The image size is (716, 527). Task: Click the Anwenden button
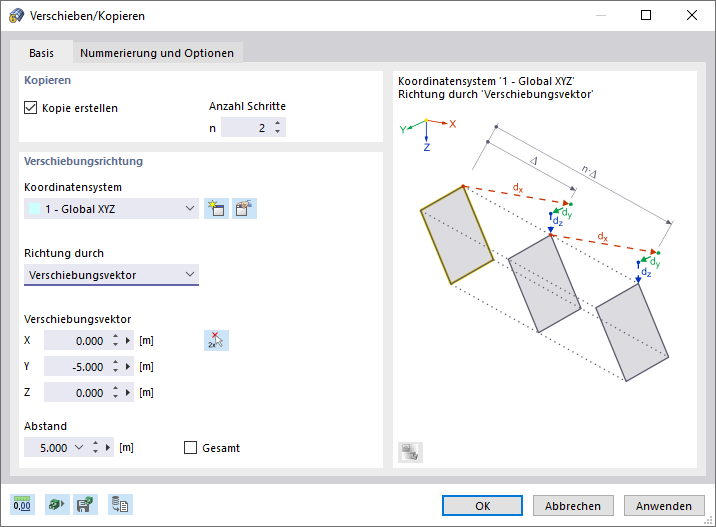(x=664, y=506)
